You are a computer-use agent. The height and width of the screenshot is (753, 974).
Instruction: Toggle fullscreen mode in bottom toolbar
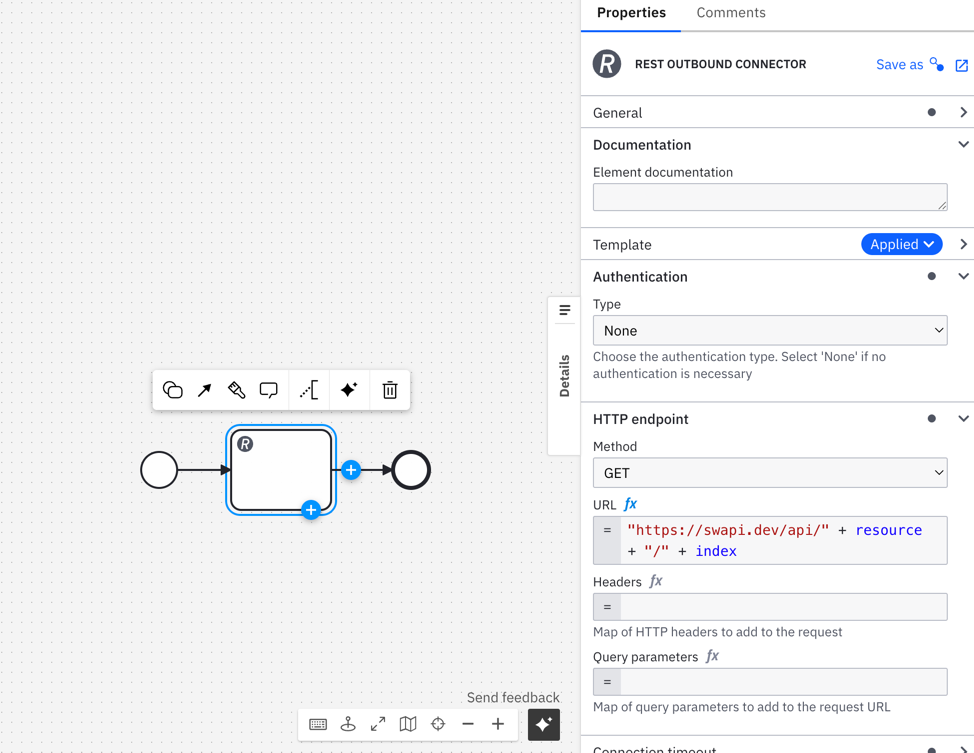pyautogui.click(x=378, y=724)
